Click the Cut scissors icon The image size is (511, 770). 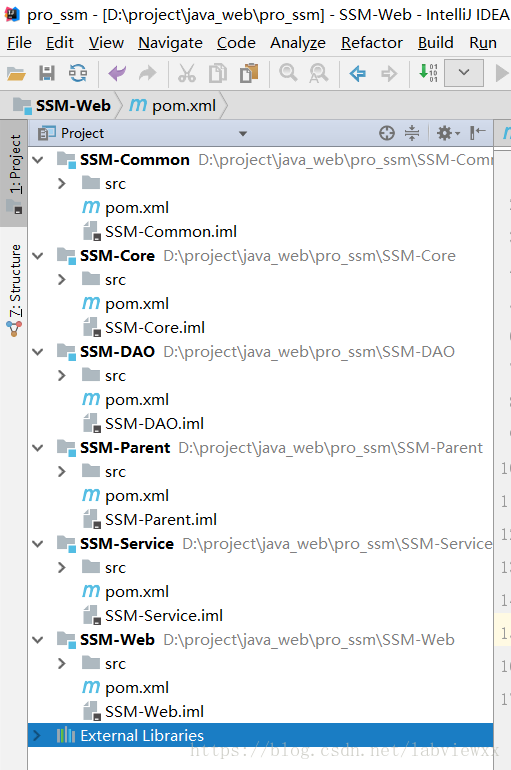187,74
